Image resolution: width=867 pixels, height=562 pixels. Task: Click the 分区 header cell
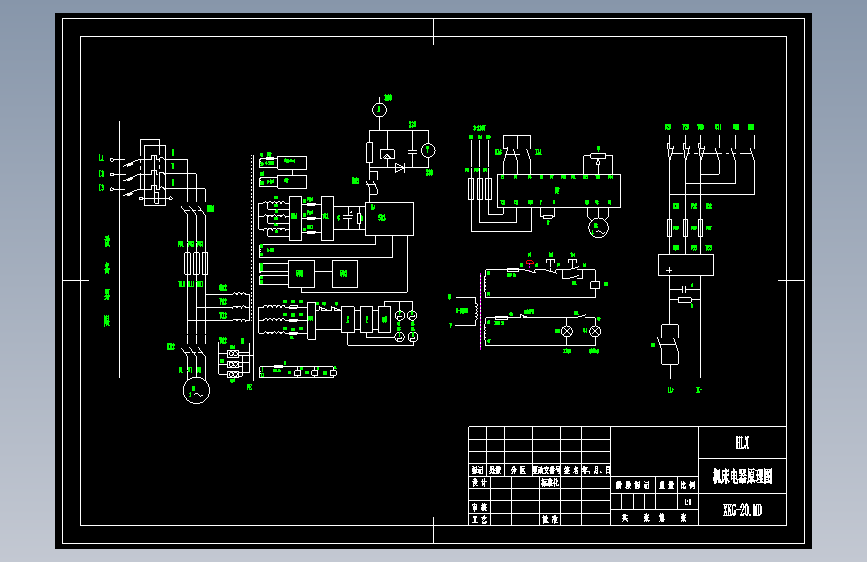pyautogui.click(x=518, y=470)
